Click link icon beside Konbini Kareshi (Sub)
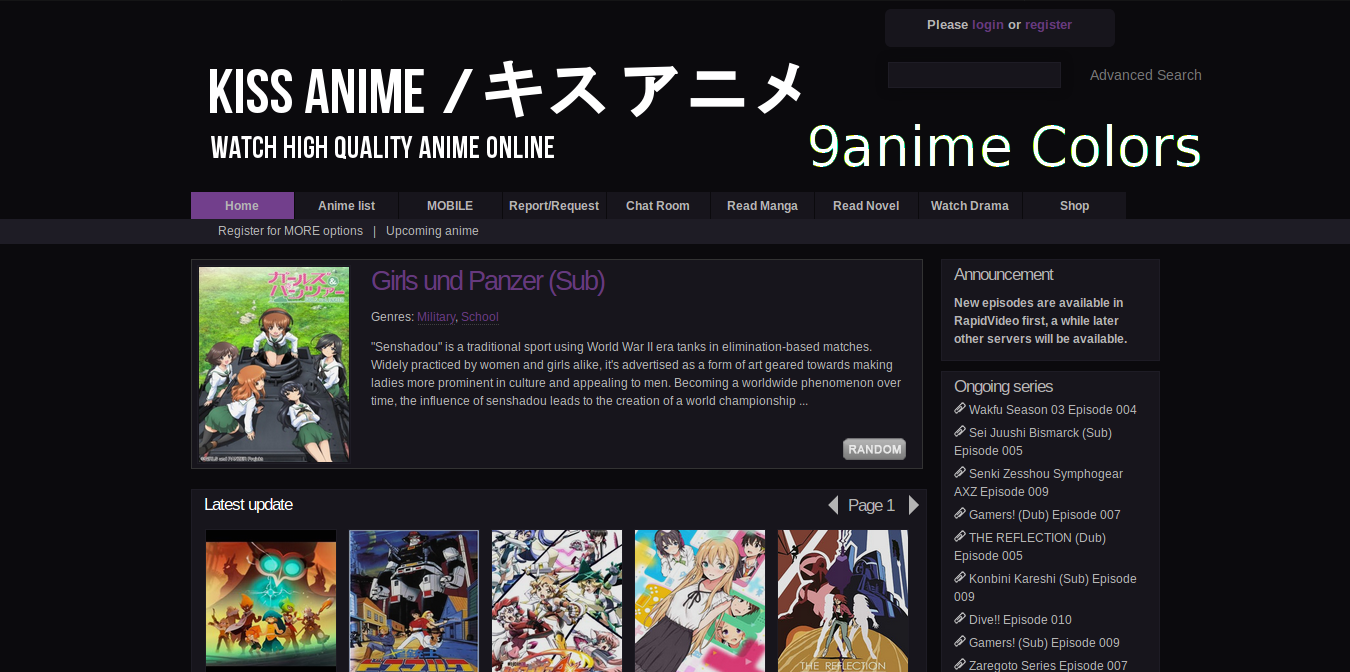Image resolution: width=1350 pixels, height=672 pixels. click(960, 578)
